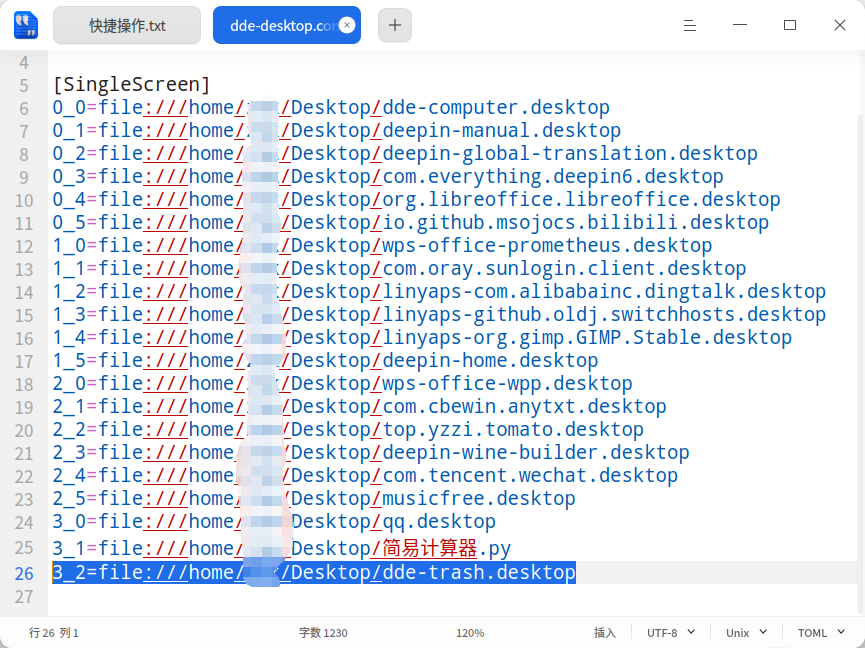Click the deepin-wine-builder.desktop line

click(x=371, y=453)
